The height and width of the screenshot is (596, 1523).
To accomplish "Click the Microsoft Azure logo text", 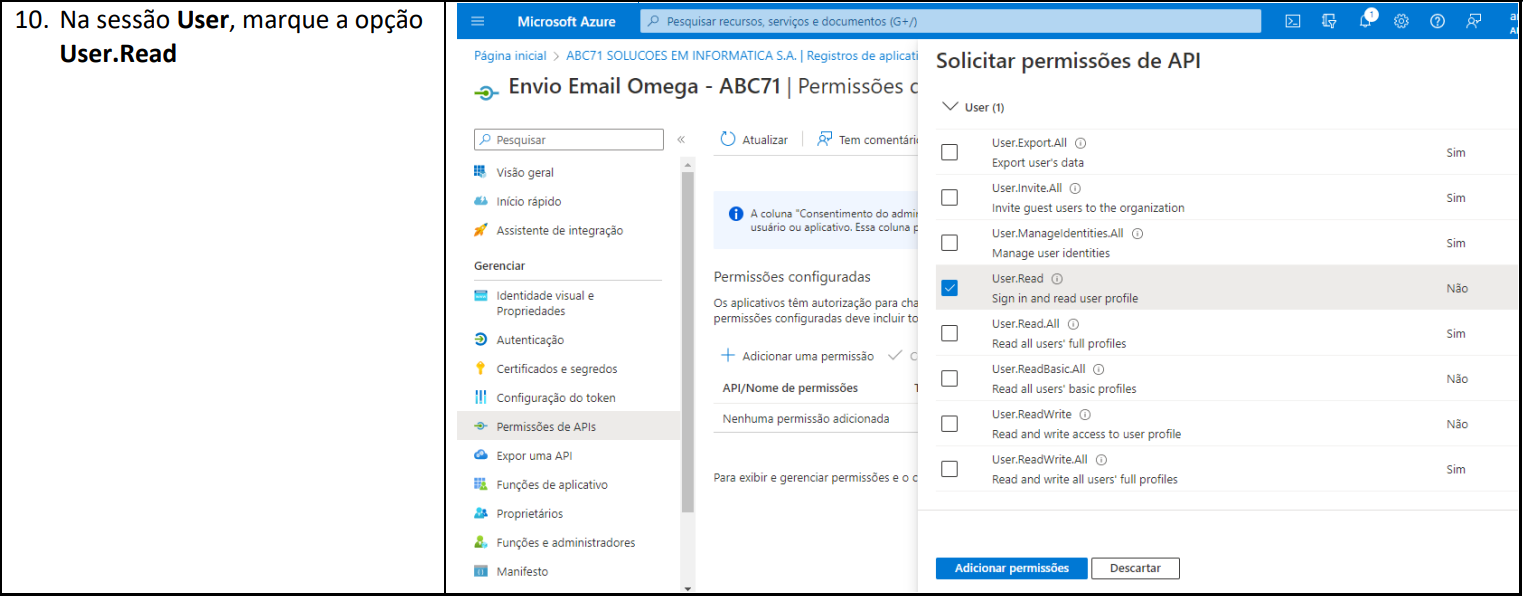I will [566, 21].
